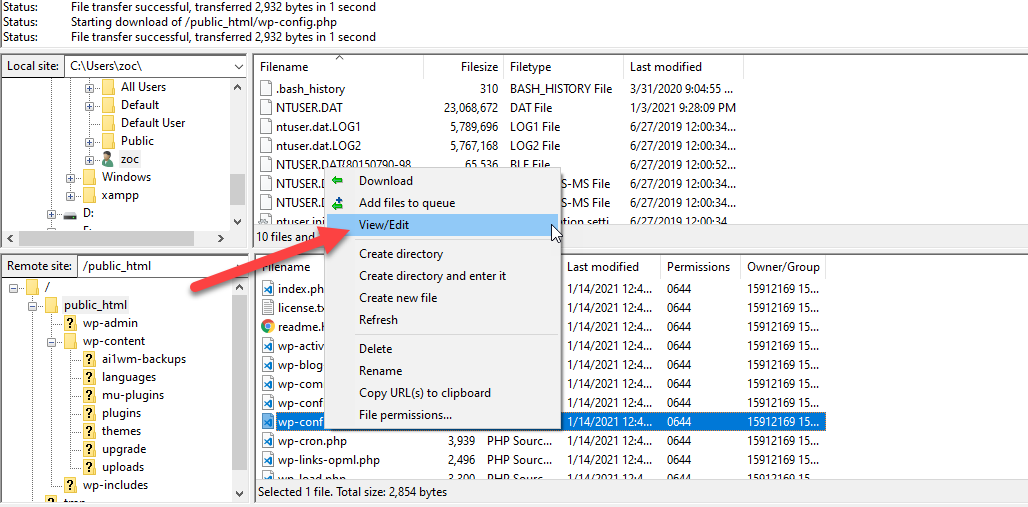Viewport: 1028px width, 507px height.
Task: Select the themes folder icon
Action: pos(89,432)
